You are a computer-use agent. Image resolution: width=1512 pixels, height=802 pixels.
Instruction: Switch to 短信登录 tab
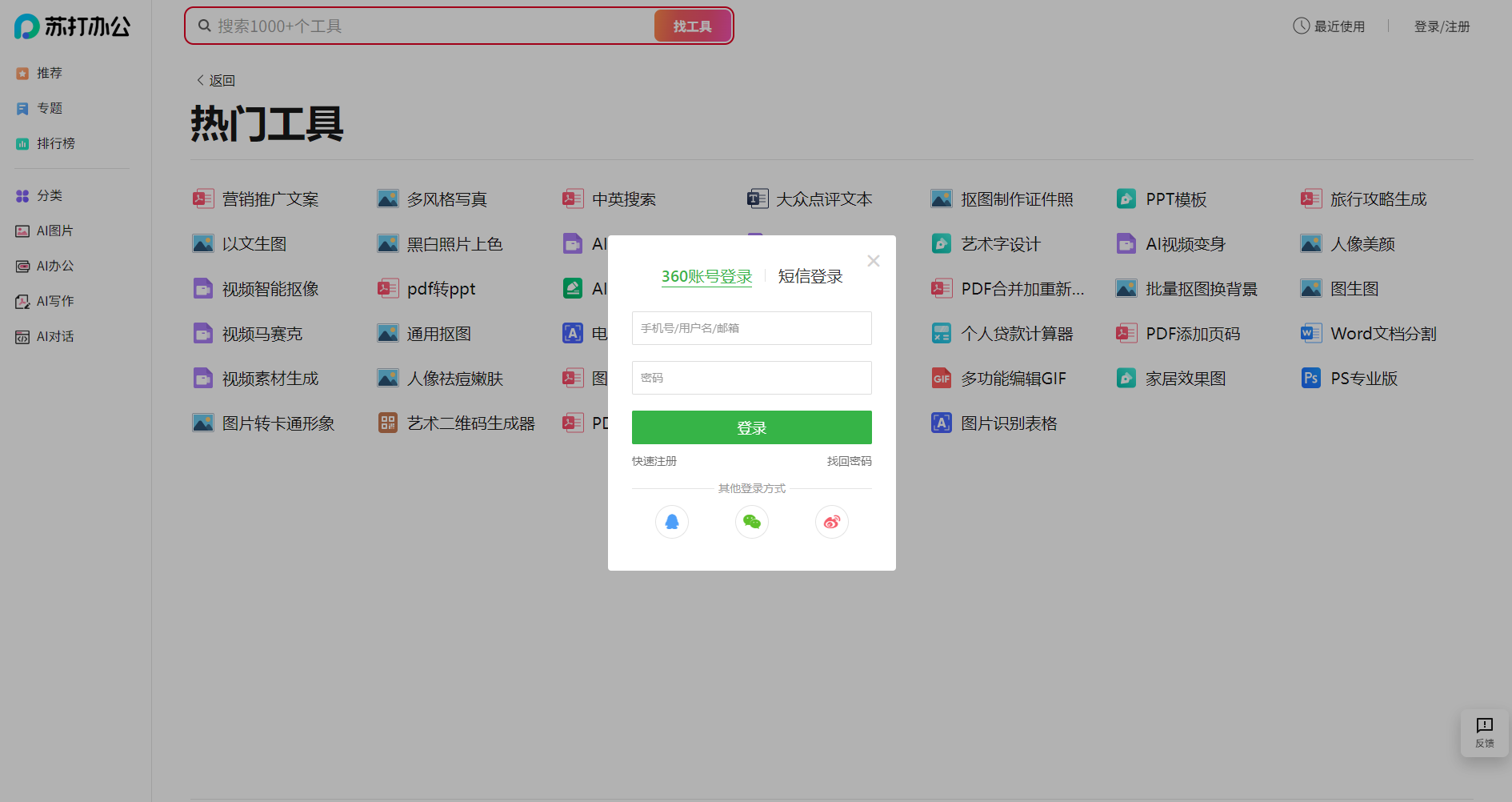(810, 275)
